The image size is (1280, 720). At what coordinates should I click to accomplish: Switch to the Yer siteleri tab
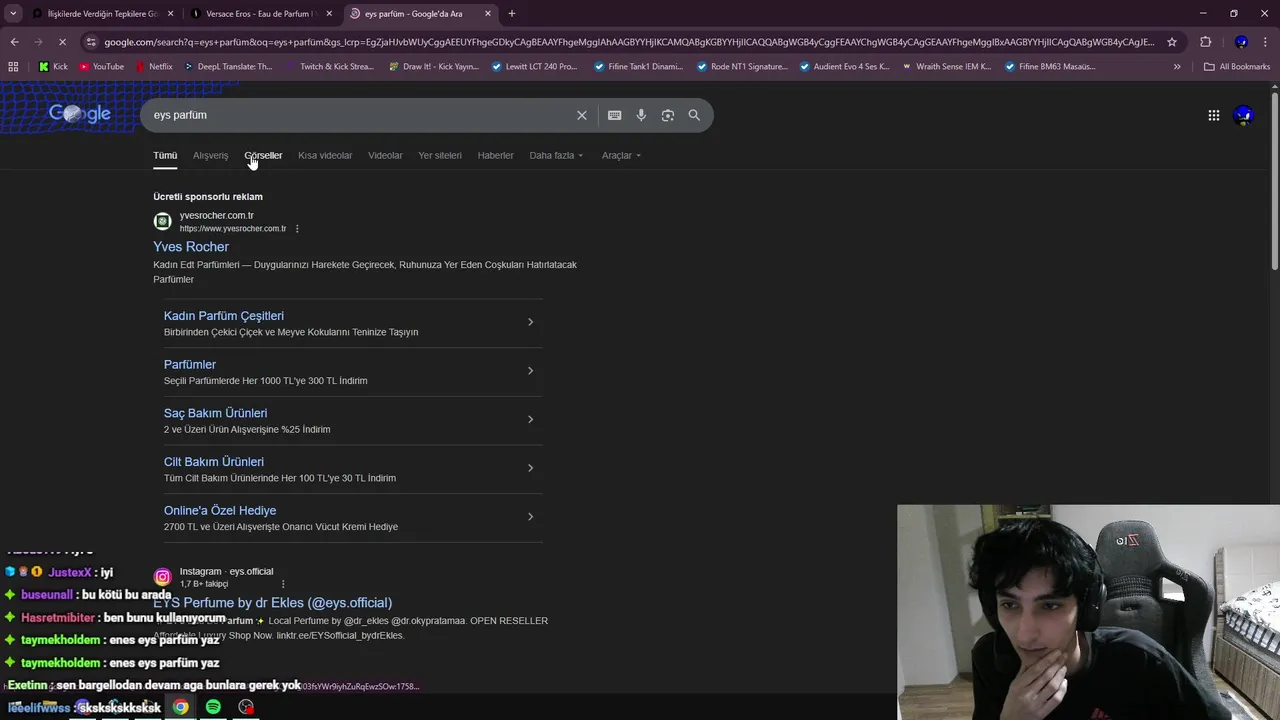pos(440,155)
